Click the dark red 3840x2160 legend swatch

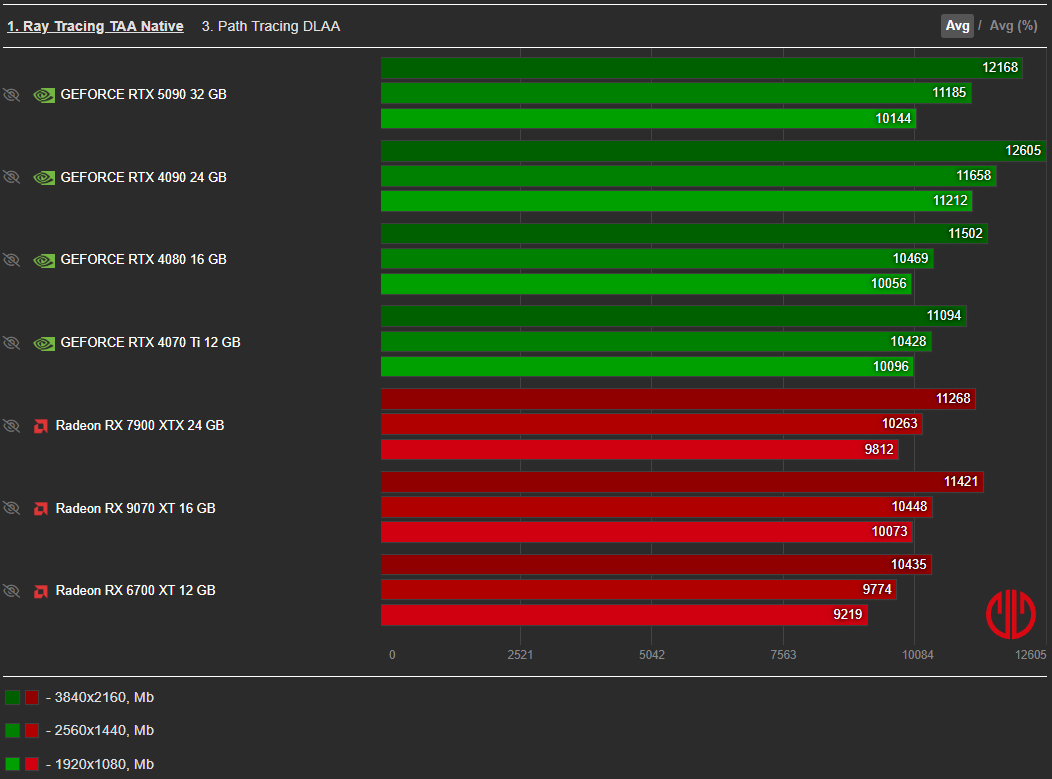32,698
